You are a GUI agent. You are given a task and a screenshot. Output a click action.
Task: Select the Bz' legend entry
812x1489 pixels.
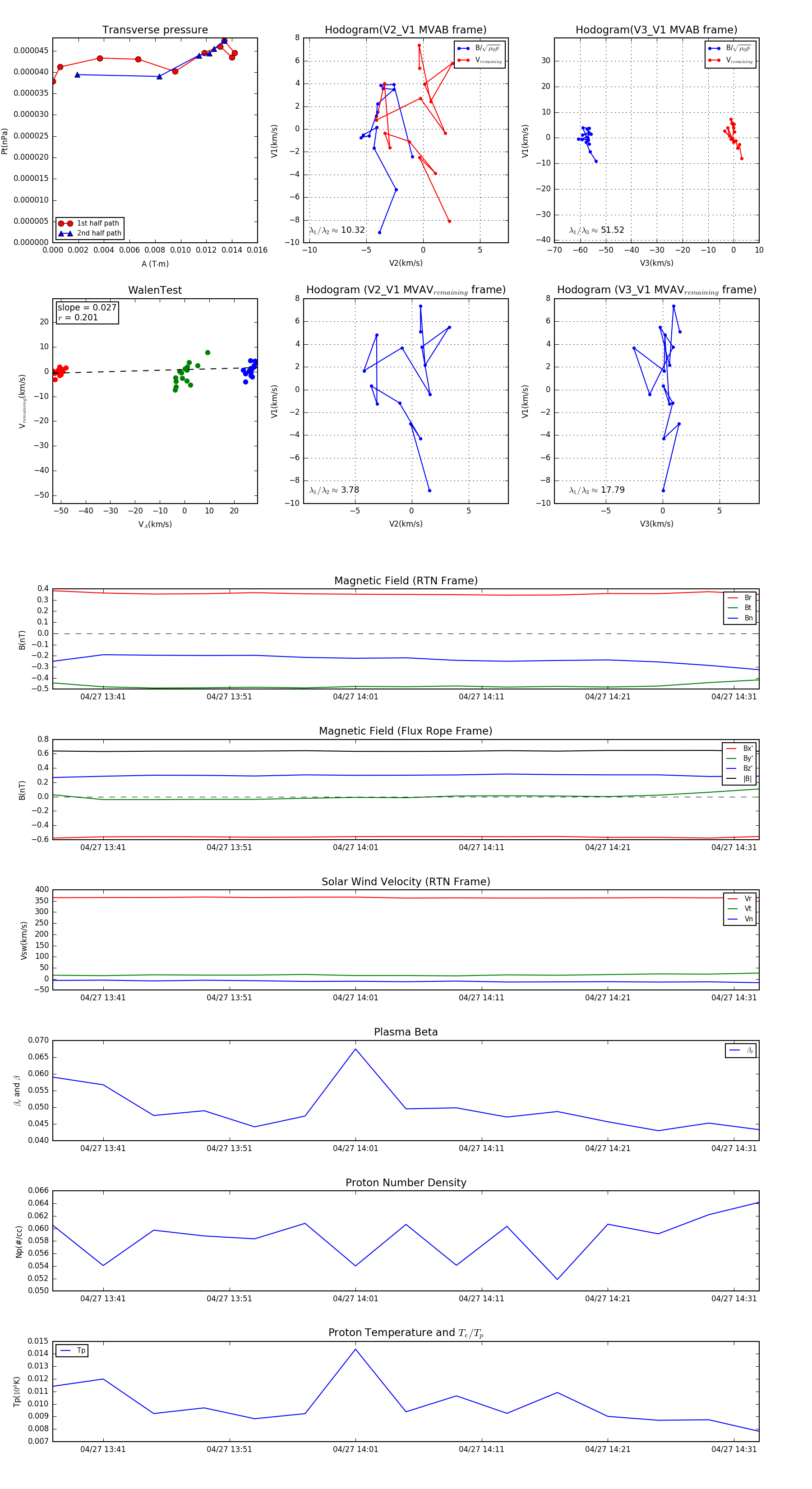click(740, 768)
